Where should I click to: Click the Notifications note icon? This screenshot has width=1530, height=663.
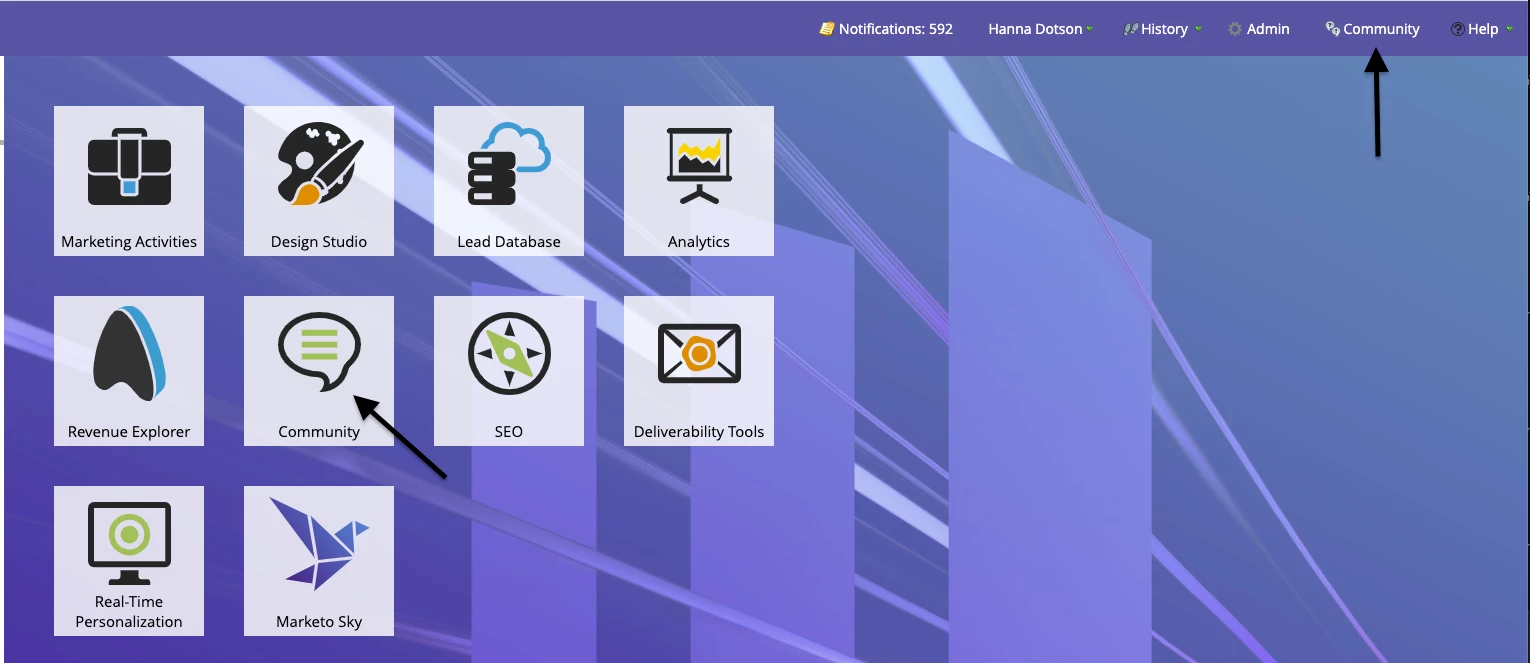827,29
